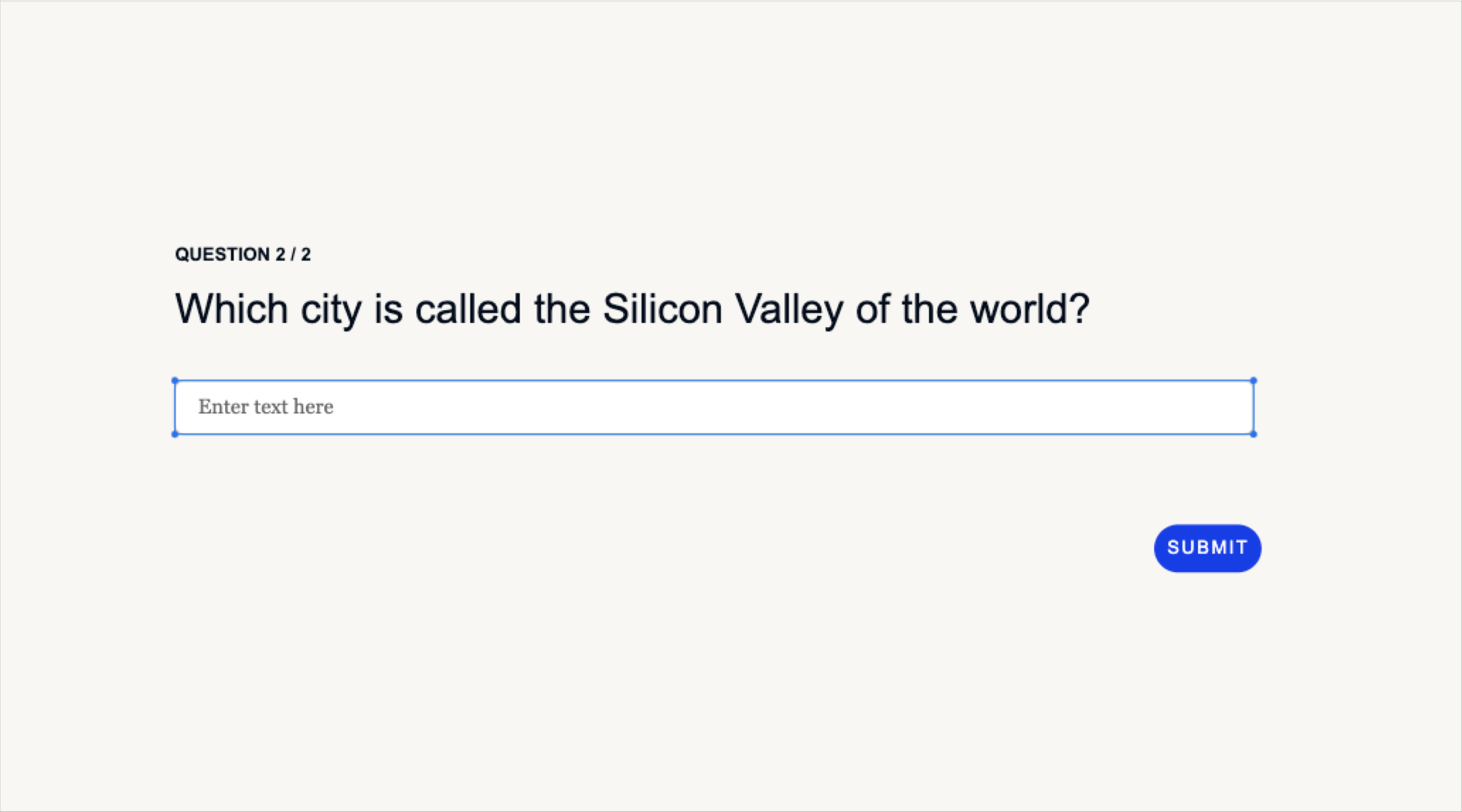This screenshot has height=812, width=1462.
Task: Grab the top-left handle of the text box
Action: pyautogui.click(x=175, y=381)
